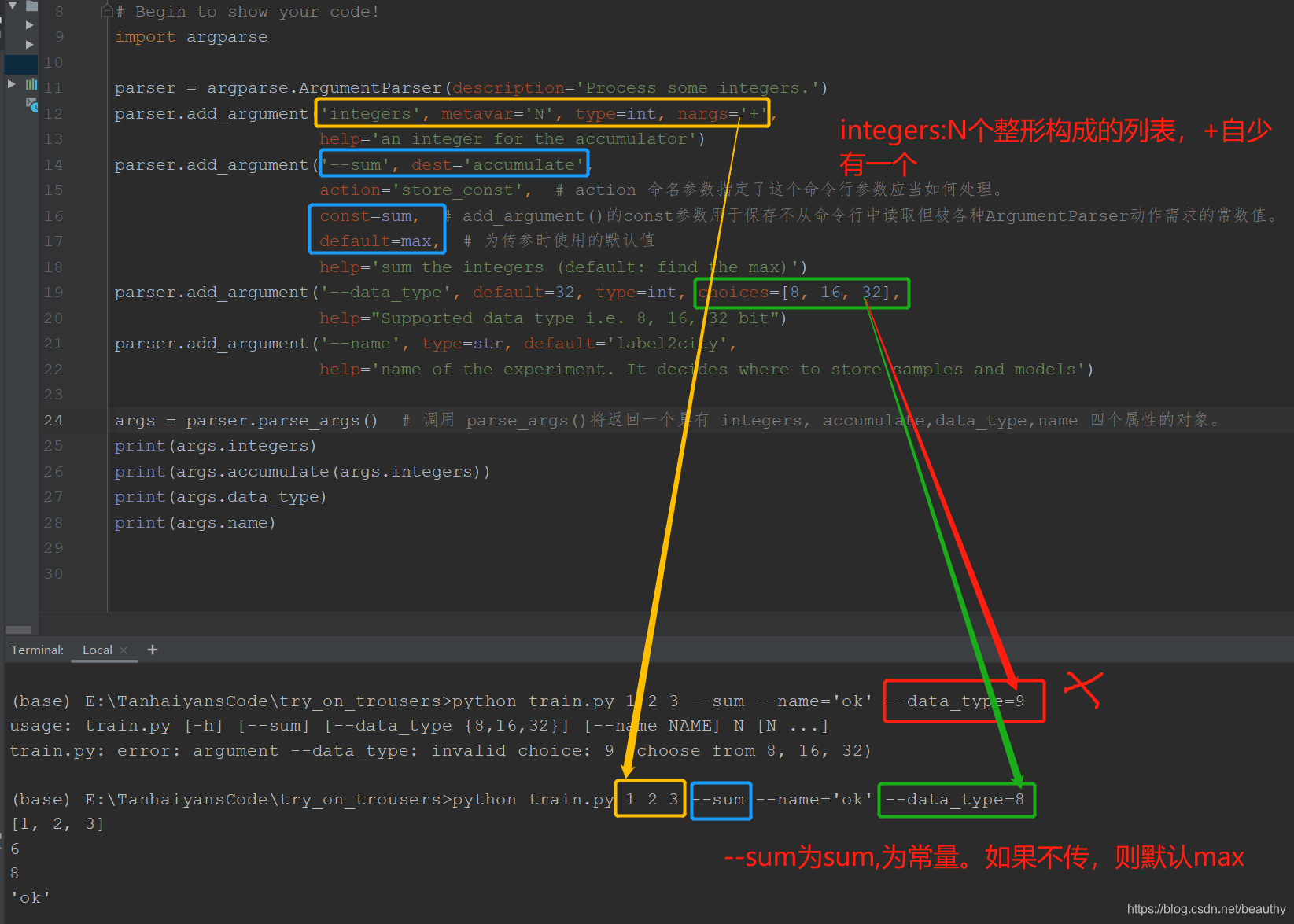Click line number 19 in the gutter
This screenshot has height=924, width=1294.
point(53,292)
